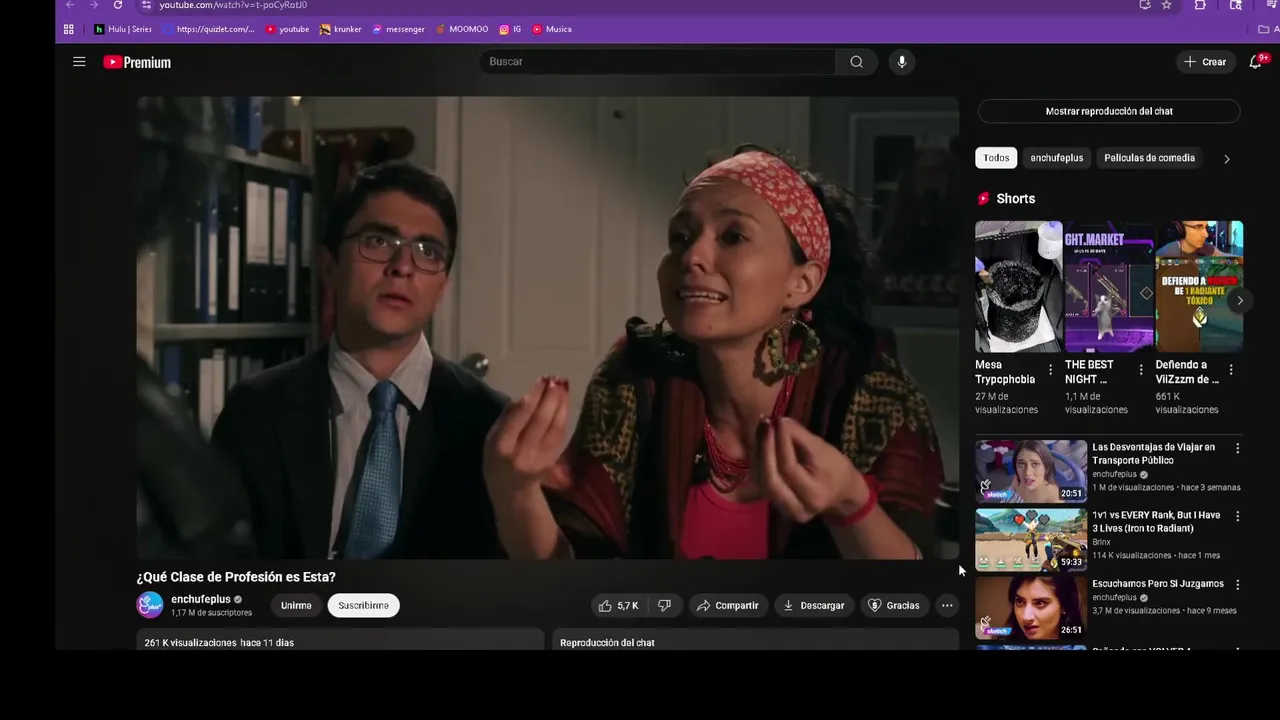The image size is (1280, 720).
Task: Click the video title ¿Qué Clase de Profesión es Esta?
Action: (x=236, y=577)
